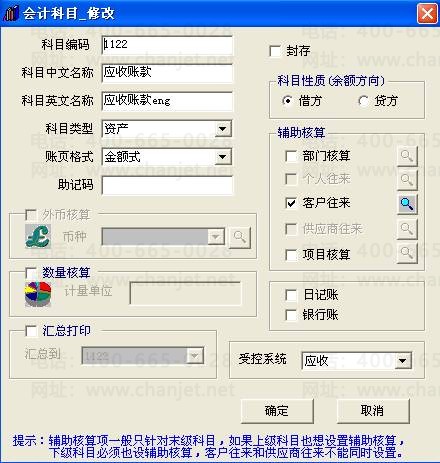Click the app icon in title bar
The image size is (440, 463).
point(11,13)
